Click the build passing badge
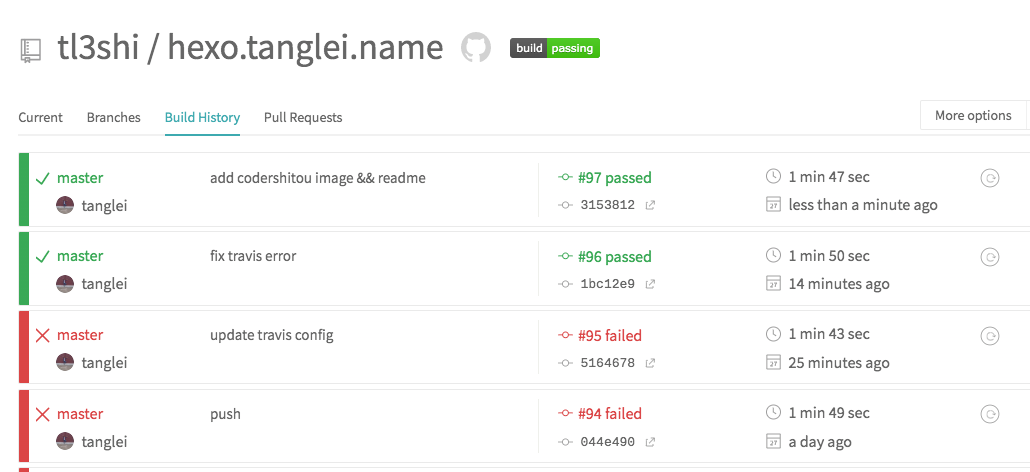The image size is (1030, 472). tap(555, 48)
